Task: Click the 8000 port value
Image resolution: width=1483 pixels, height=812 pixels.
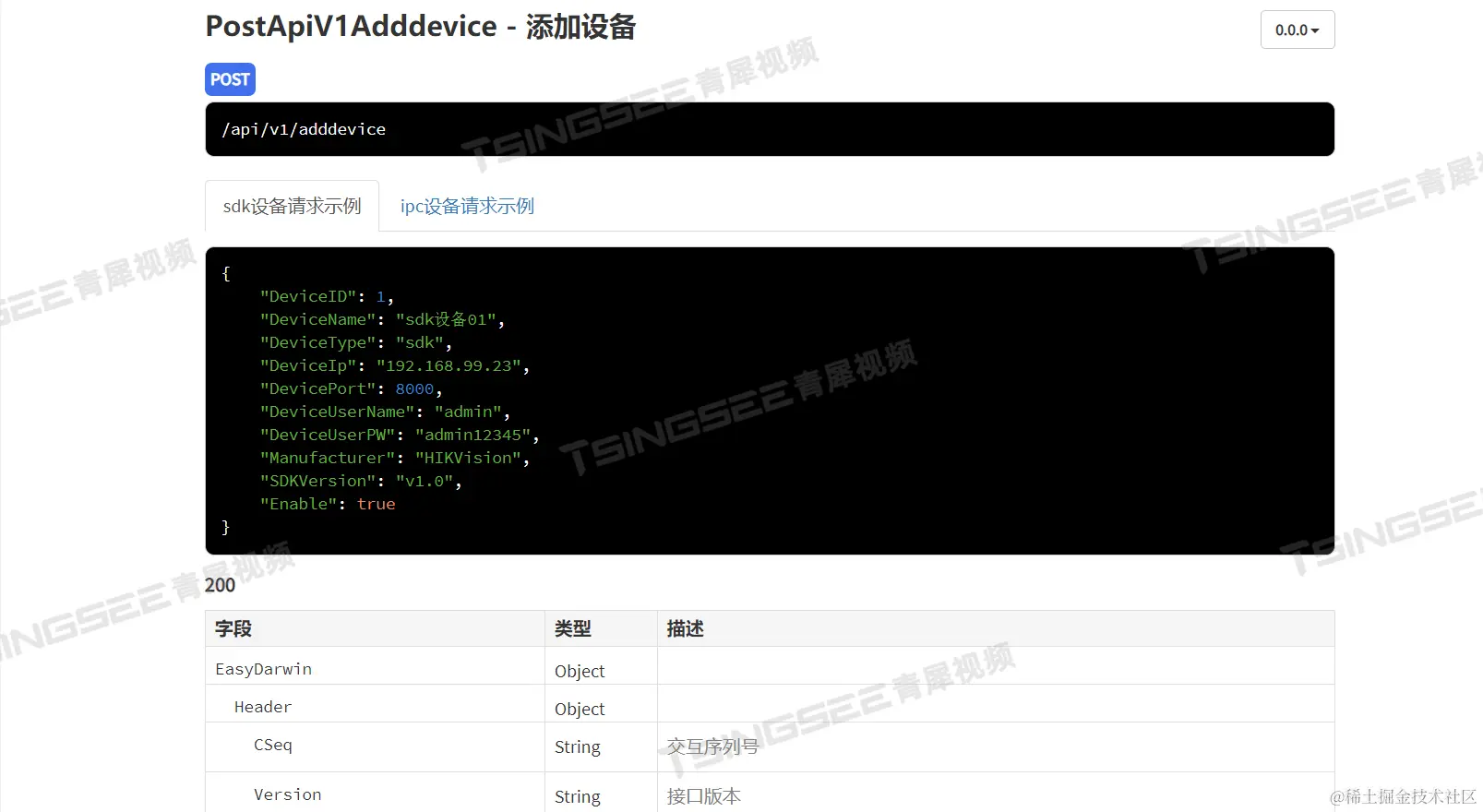Action: (414, 388)
